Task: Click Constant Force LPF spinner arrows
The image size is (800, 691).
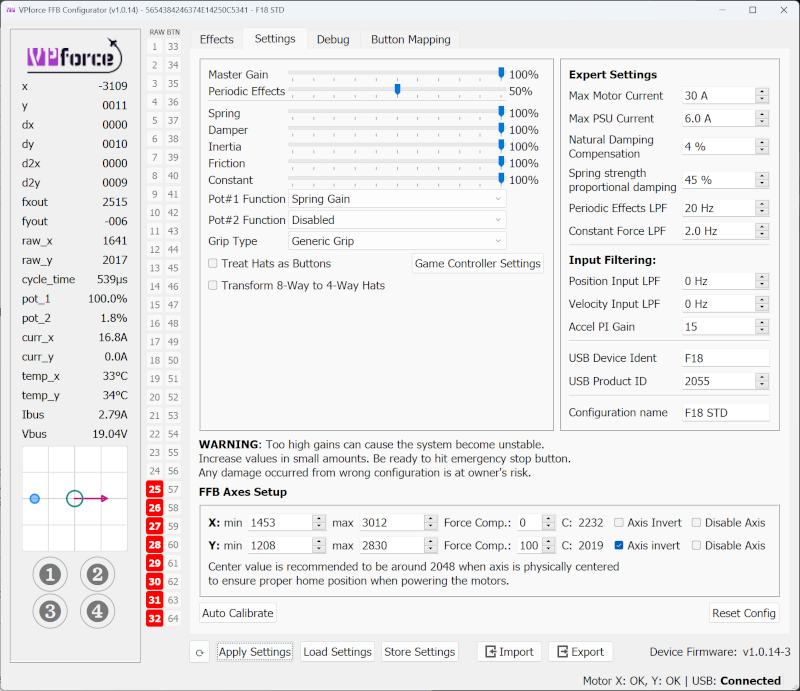Action: (762, 231)
